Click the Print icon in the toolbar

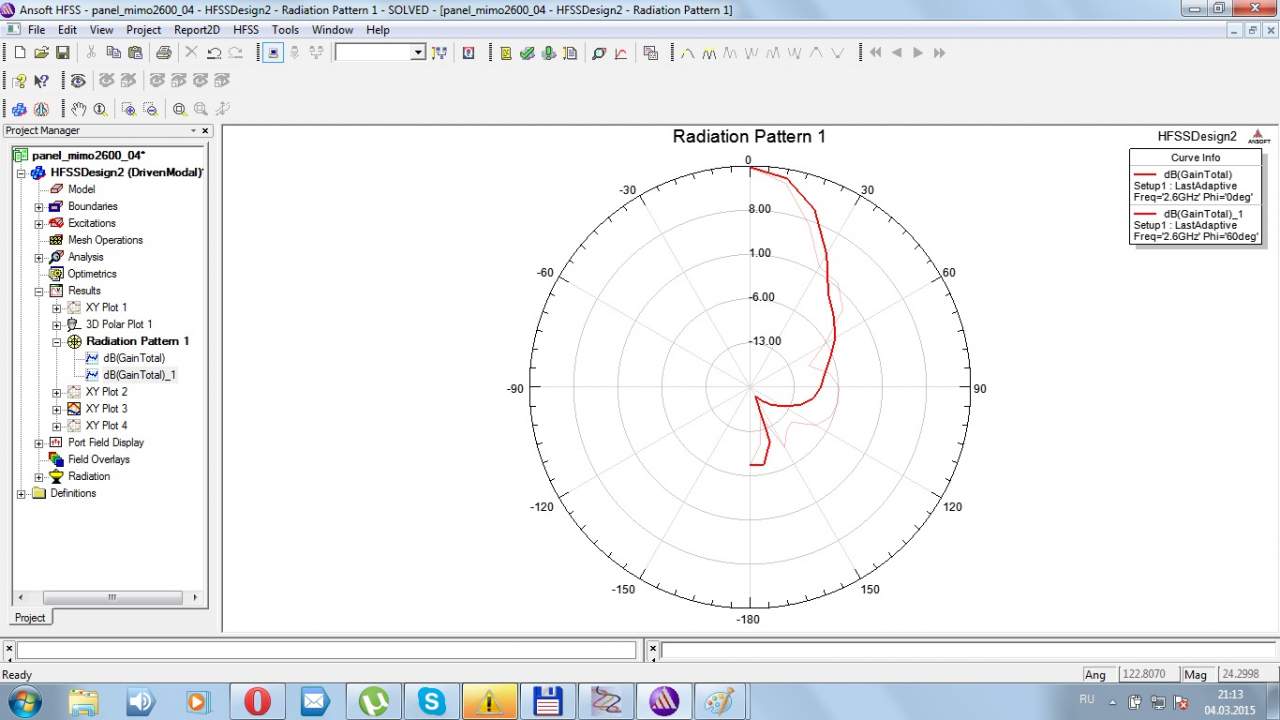[163, 53]
